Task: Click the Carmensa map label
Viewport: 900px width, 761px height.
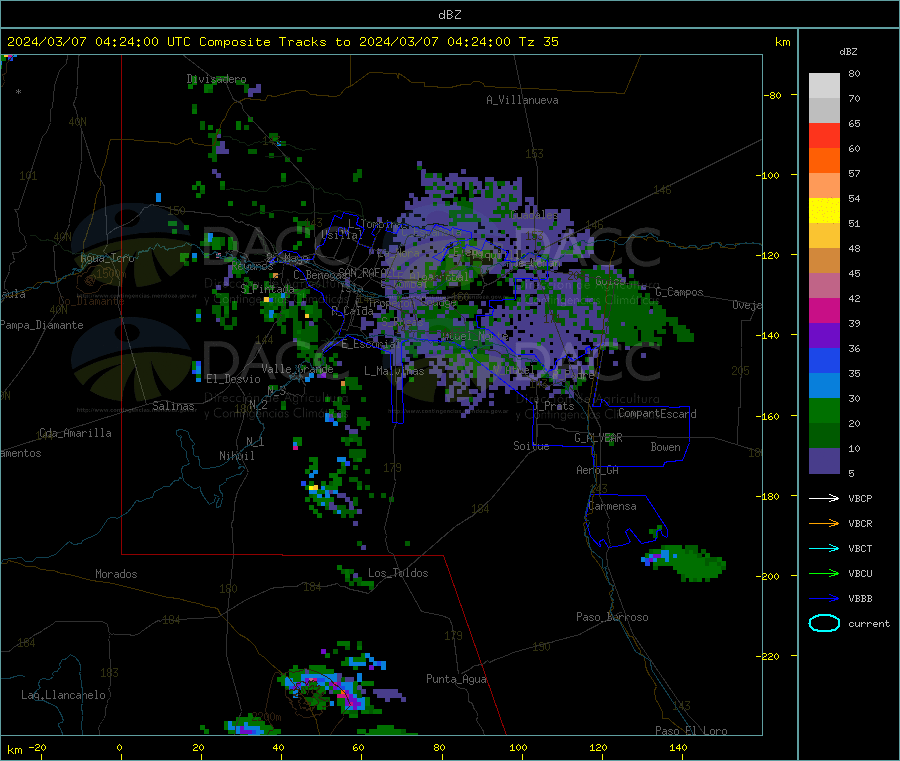Action: (612, 506)
